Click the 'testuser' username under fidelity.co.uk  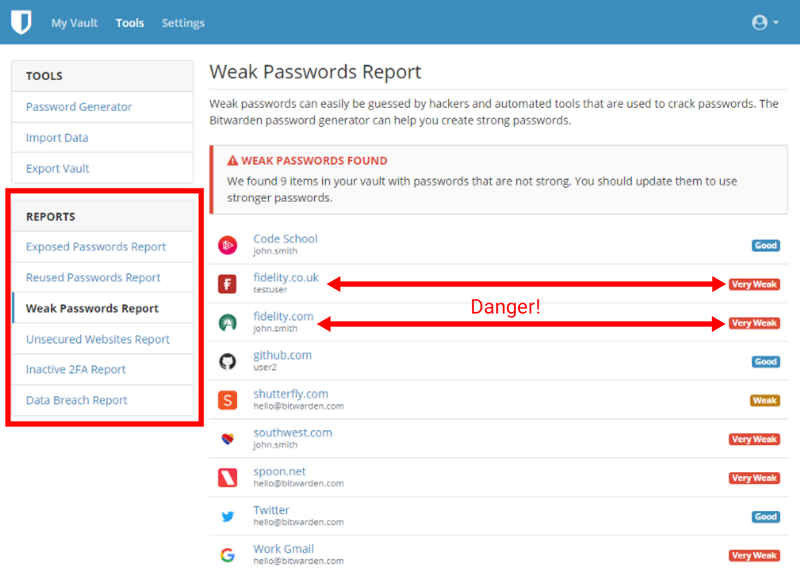tap(270, 290)
